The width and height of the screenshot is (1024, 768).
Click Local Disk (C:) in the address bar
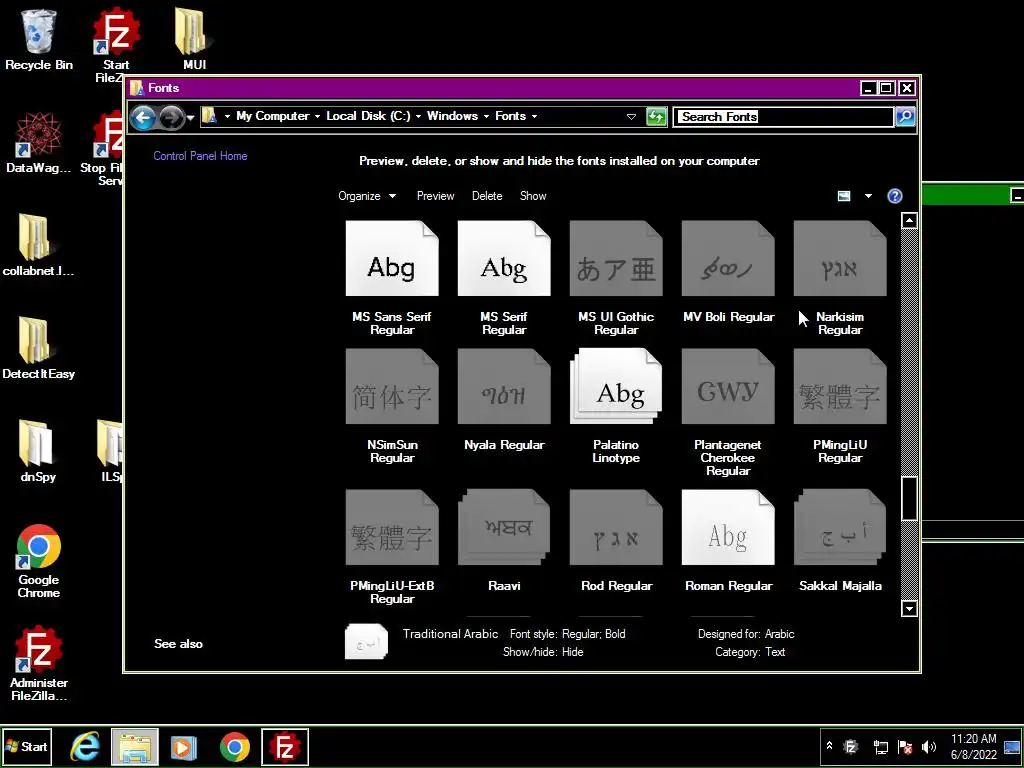(x=368, y=116)
